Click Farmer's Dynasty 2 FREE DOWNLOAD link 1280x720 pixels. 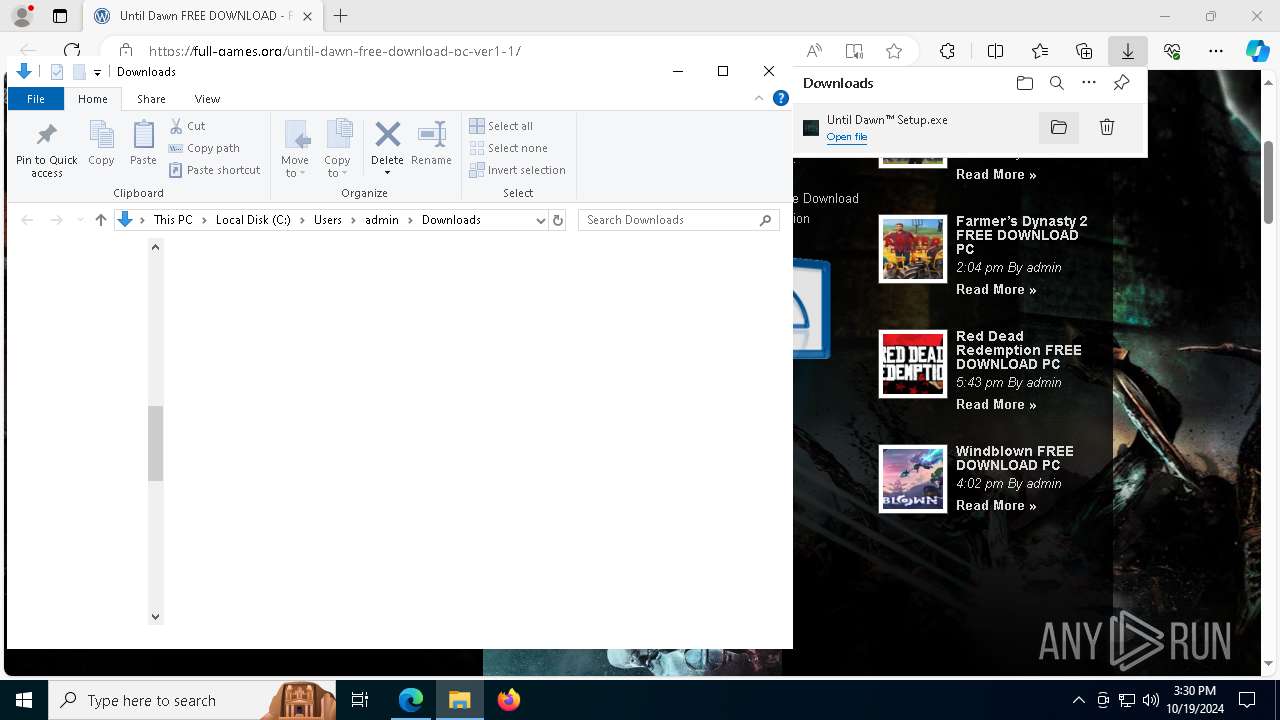pyautogui.click(x=1021, y=235)
